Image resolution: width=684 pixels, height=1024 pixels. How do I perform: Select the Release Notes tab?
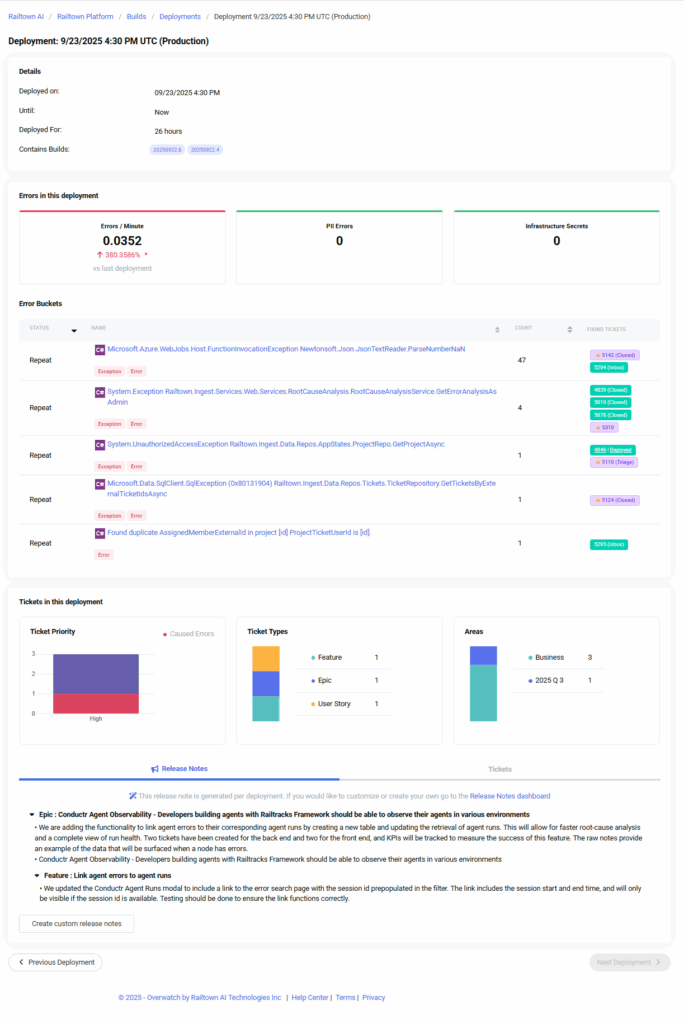pyautogui.click(x=179, y=769)
